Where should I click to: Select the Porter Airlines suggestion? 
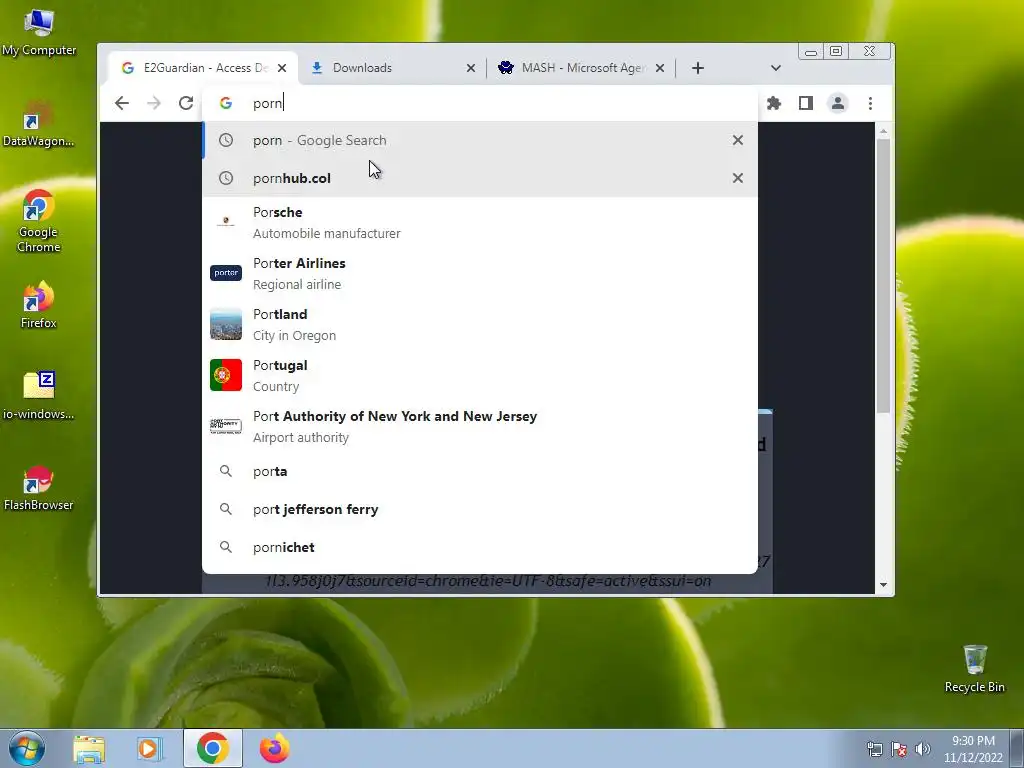[480, 274]
